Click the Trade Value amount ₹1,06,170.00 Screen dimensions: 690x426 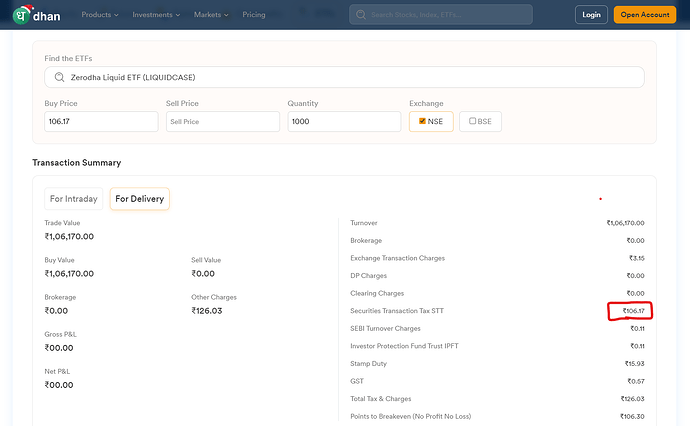click(x=69, y=237)
